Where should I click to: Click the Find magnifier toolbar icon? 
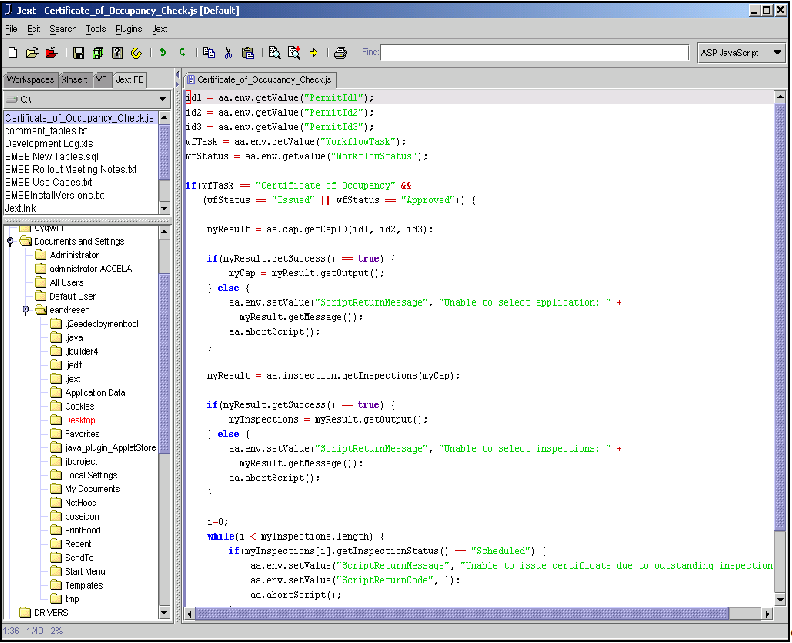pyautogui.click(x=275, y=53)
